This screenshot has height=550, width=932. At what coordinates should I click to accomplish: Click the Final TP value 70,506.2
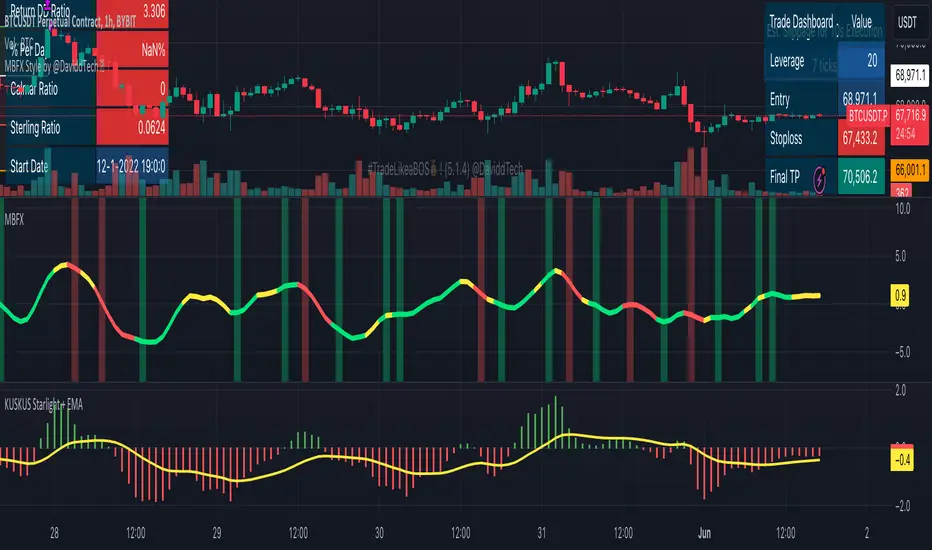(x=861, y=177)
